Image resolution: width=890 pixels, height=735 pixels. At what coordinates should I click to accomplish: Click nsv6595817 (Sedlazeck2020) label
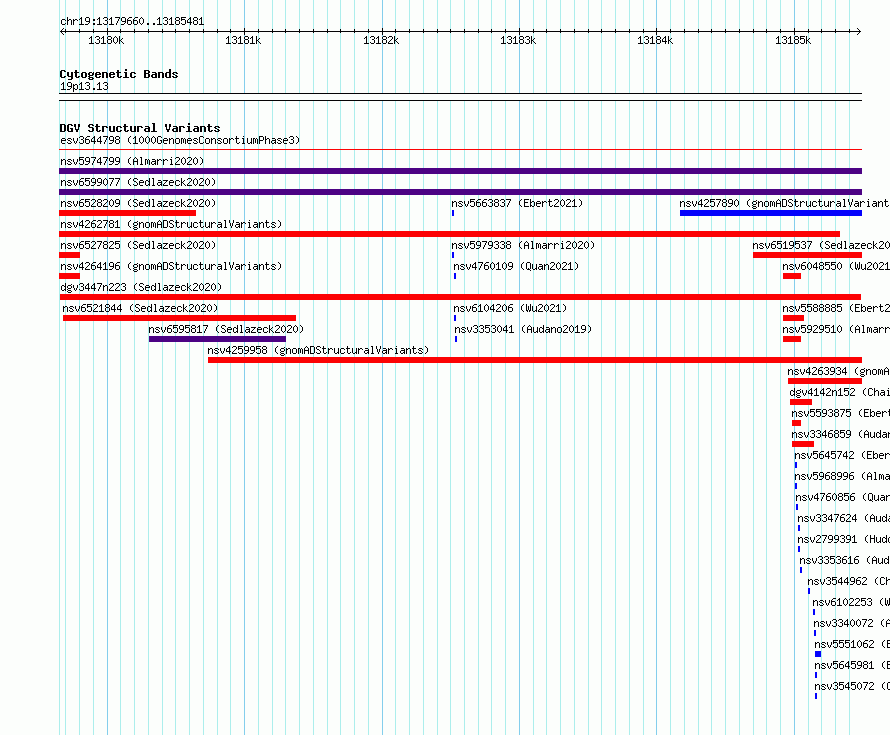point(226,329)
